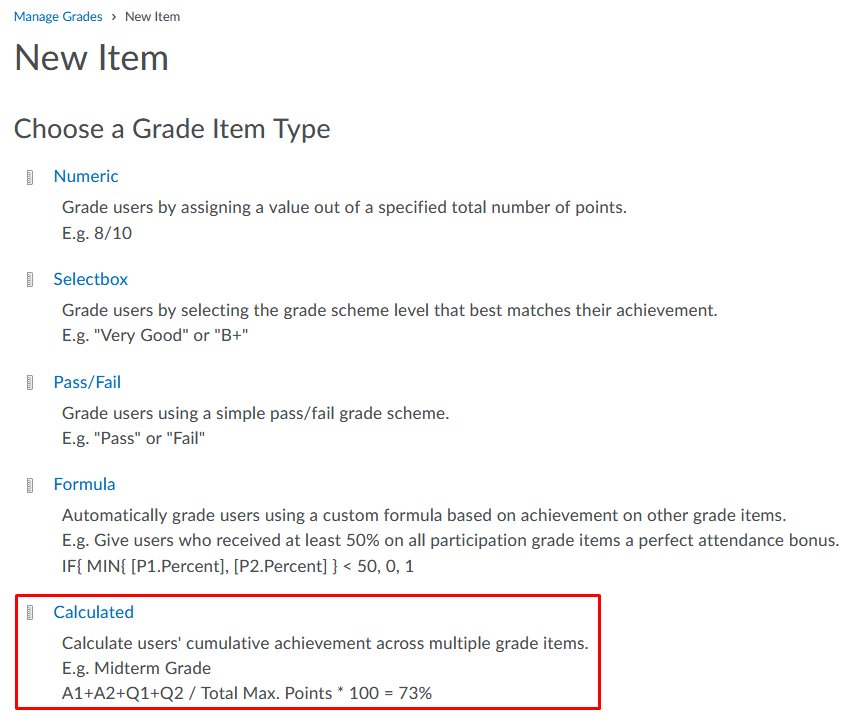Click the ruler icon beside Numeric

tap(31, 178)
